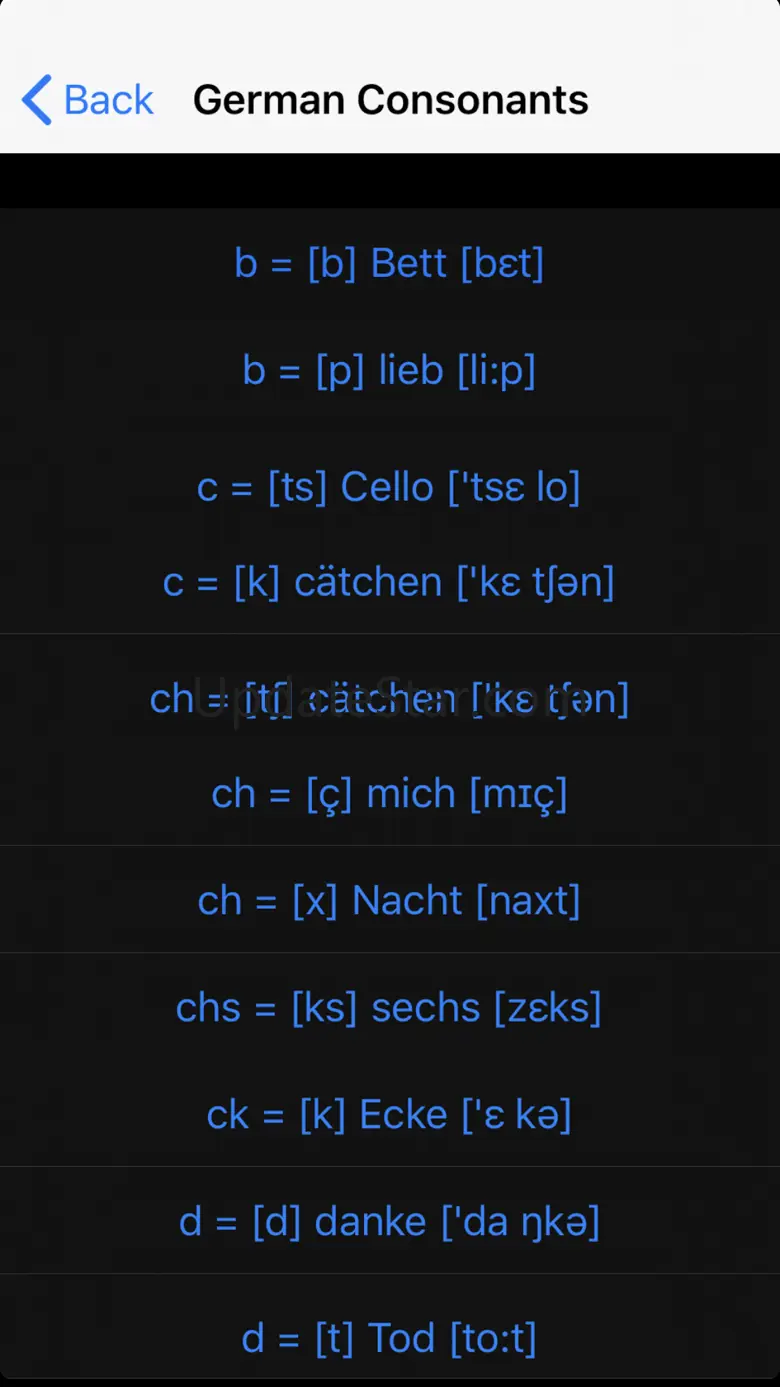Click the [mɪç] phonetic transcription
Screen dimensions: 780x1387
click(519, 794)
